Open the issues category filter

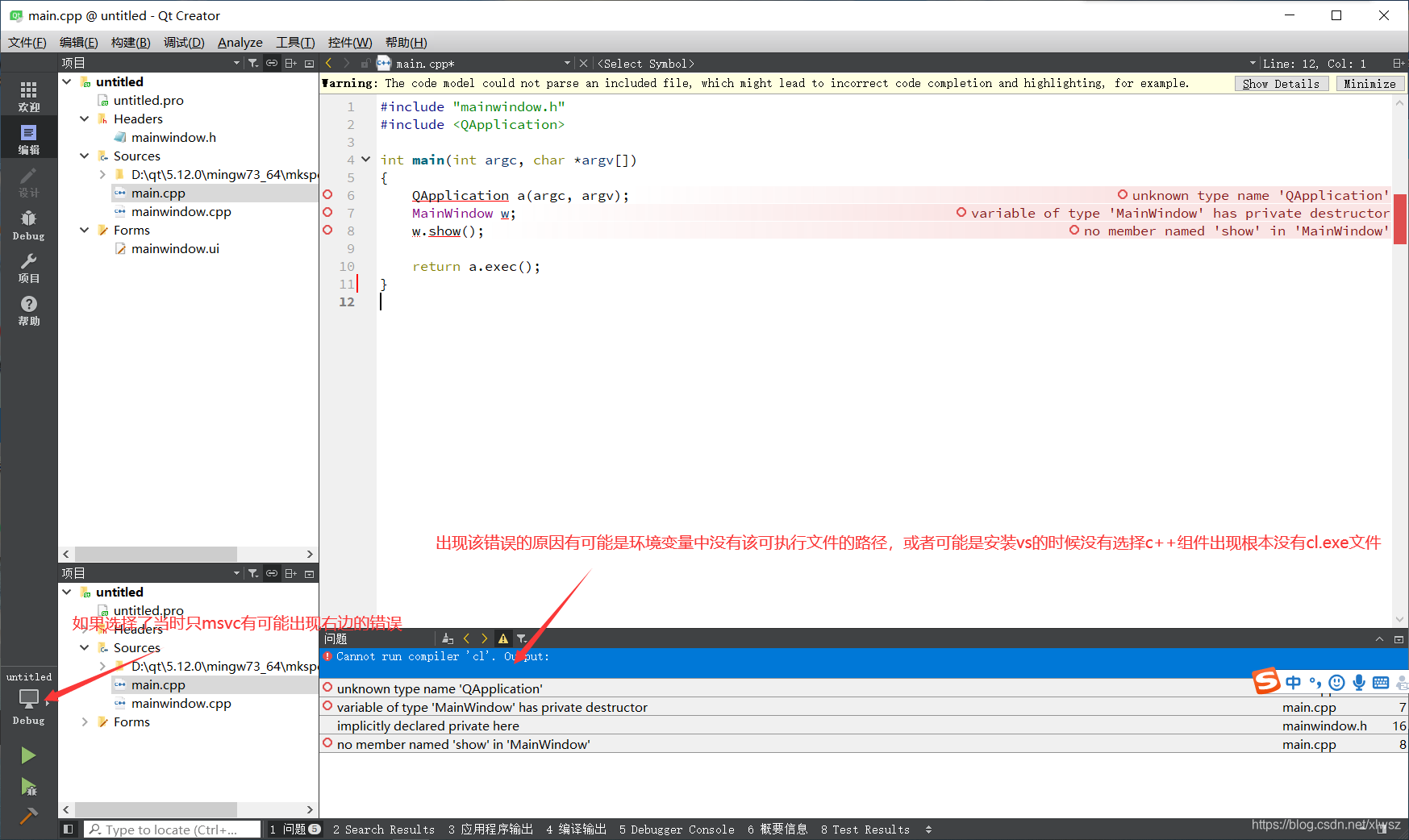pyautogui.click(x=522, y=638)
